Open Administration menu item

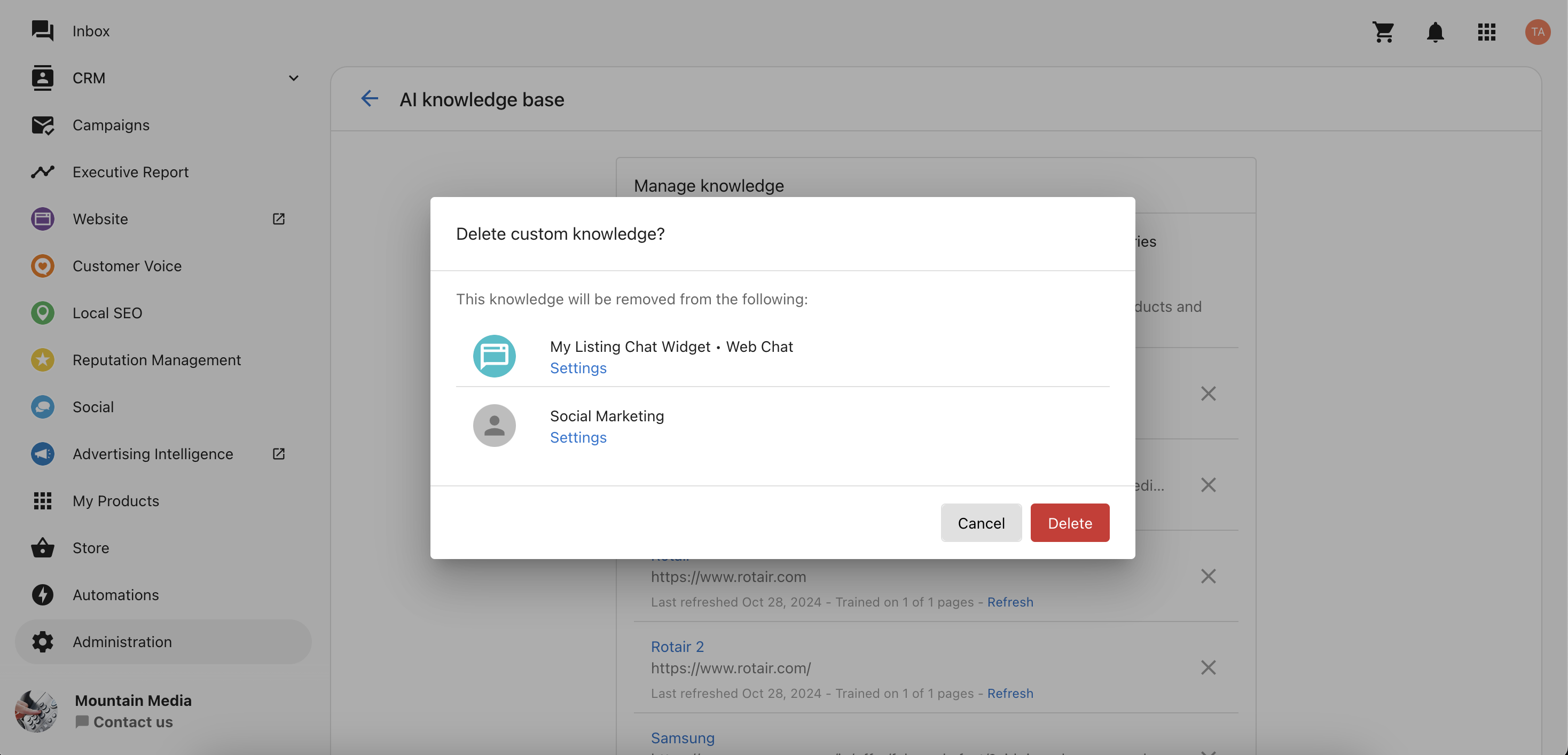[x=163, y=642]
